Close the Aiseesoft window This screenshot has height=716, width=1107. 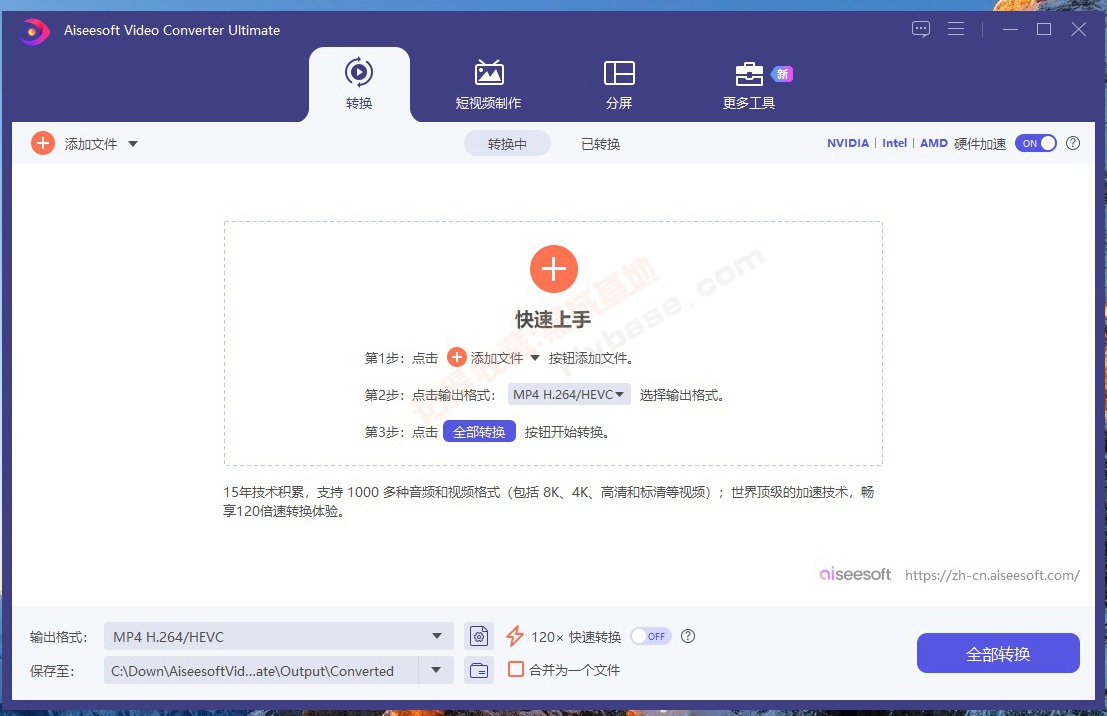[1078, 29]
